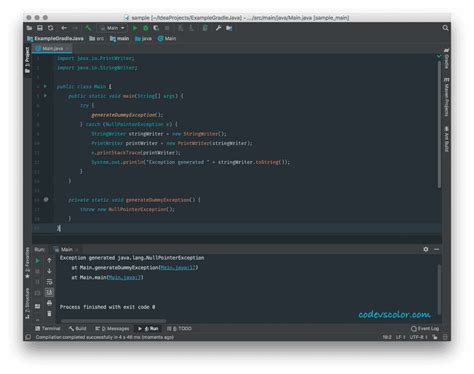
Task: Click the cursor position 19:2 indicator
Action: coord(387,337)
